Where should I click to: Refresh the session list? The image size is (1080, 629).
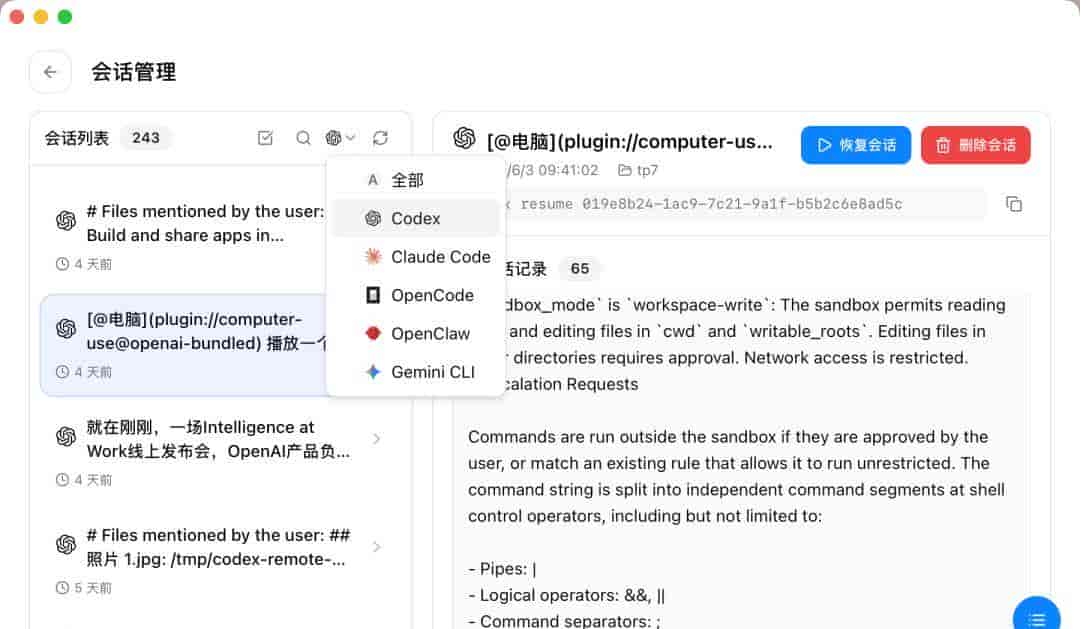coord(380,138)
